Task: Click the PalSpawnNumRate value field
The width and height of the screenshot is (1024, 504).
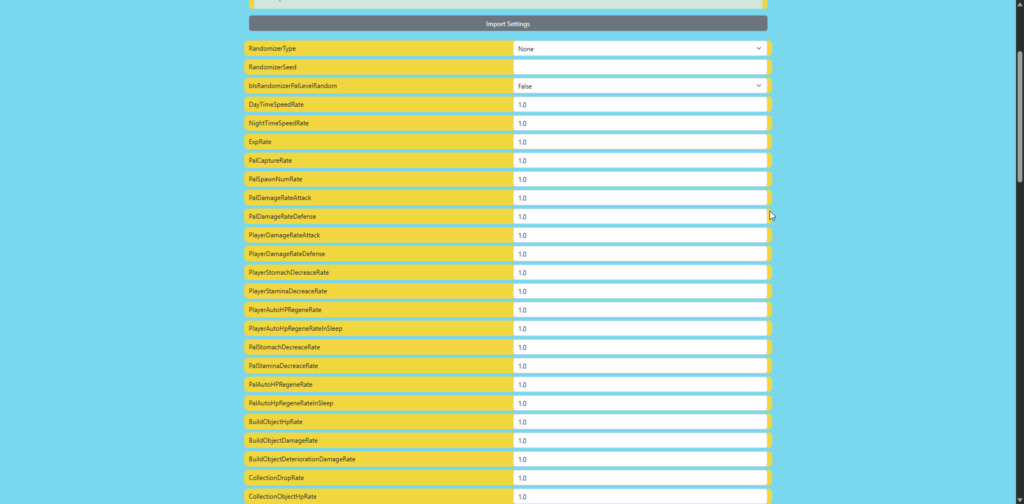Action: pyautogui.click(x=640, y=179)
